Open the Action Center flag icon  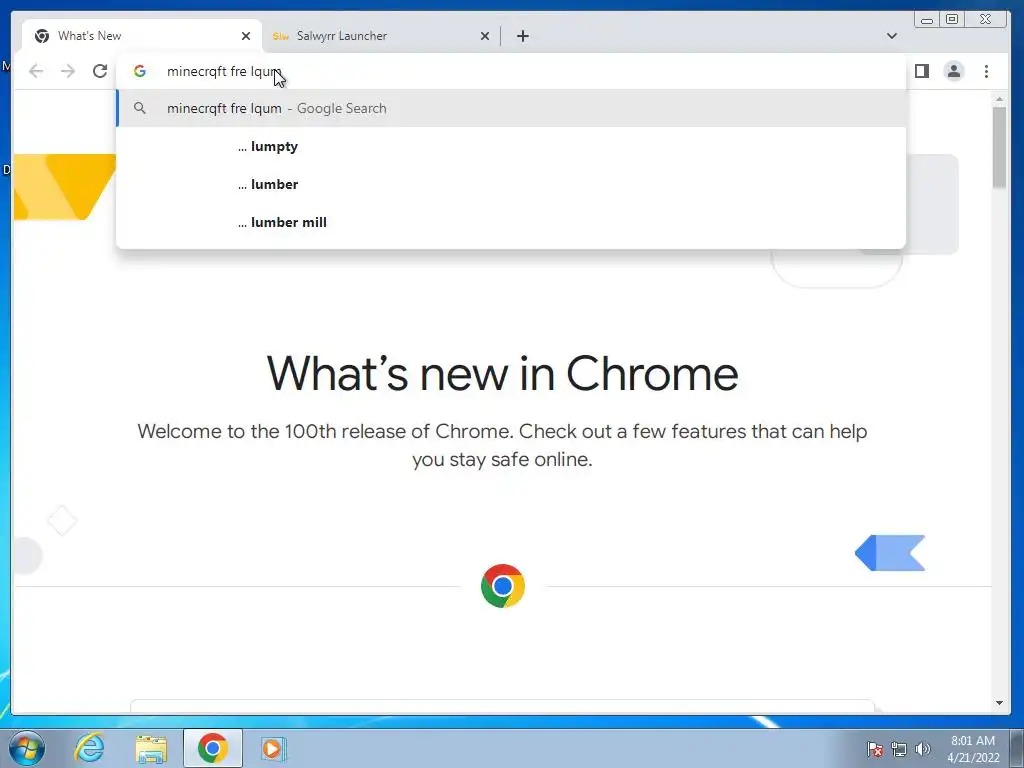(x=875, y=749)
